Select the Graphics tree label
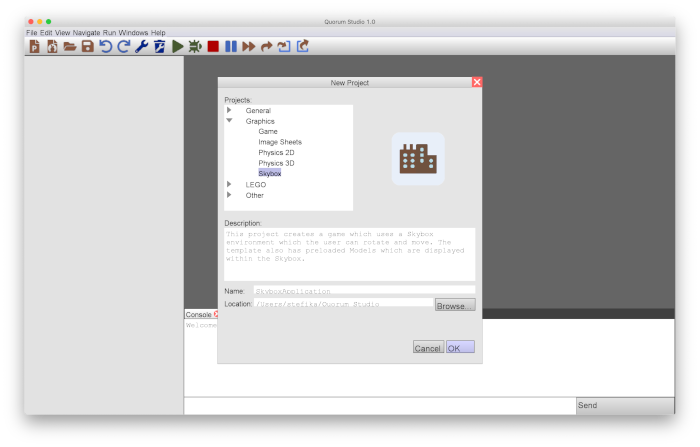Image resolution: width=700 pixels, height=447 pixels. [260, 121]
